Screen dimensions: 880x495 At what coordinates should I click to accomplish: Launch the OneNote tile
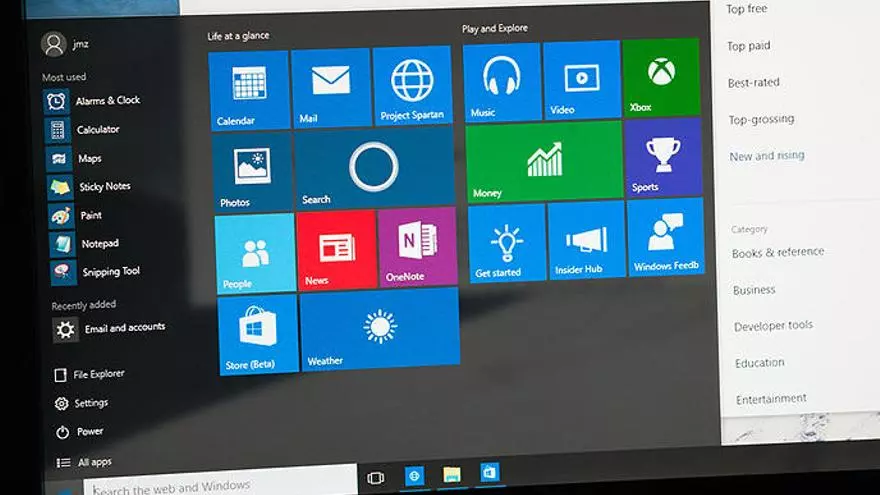coord(417,247)
